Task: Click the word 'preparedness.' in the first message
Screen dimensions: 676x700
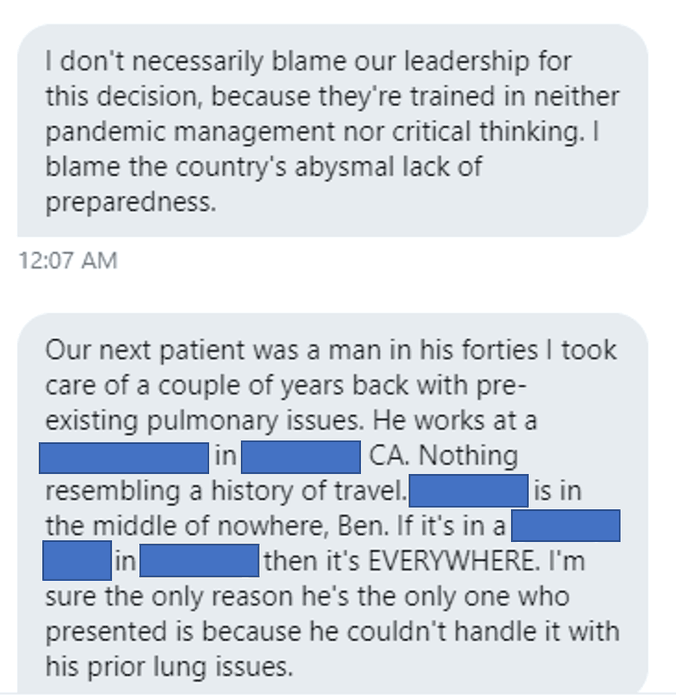Action: [131, 203]
